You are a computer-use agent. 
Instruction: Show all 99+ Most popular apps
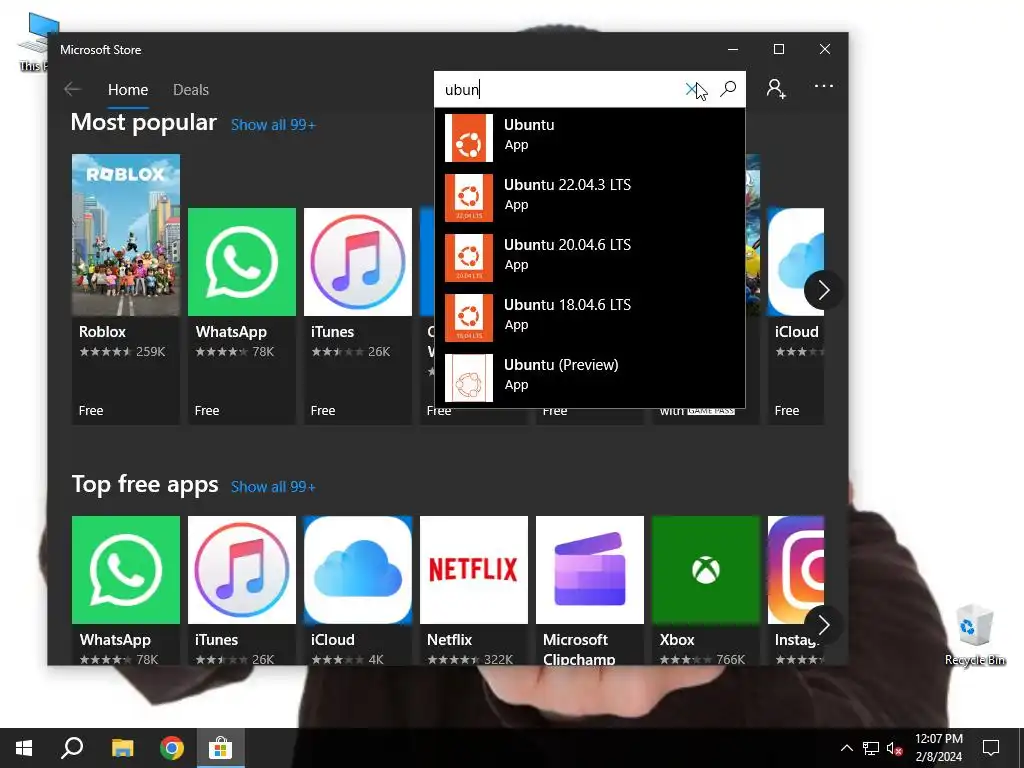click(x=273, y=125)
